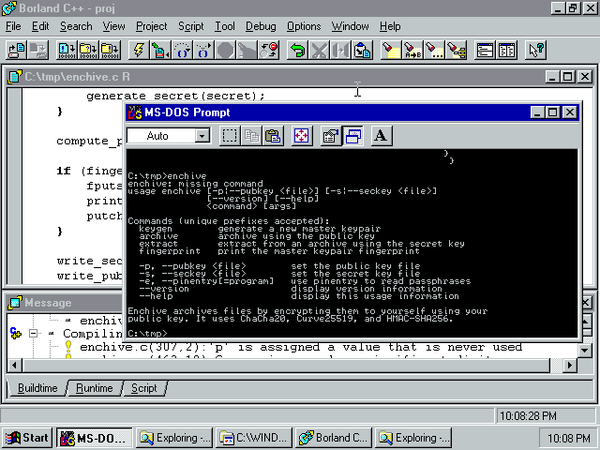Click the Paste icon in MS-DOS Prompt toolbar
This screenshot has height=450, width=600.
click(x=273, y=136)
